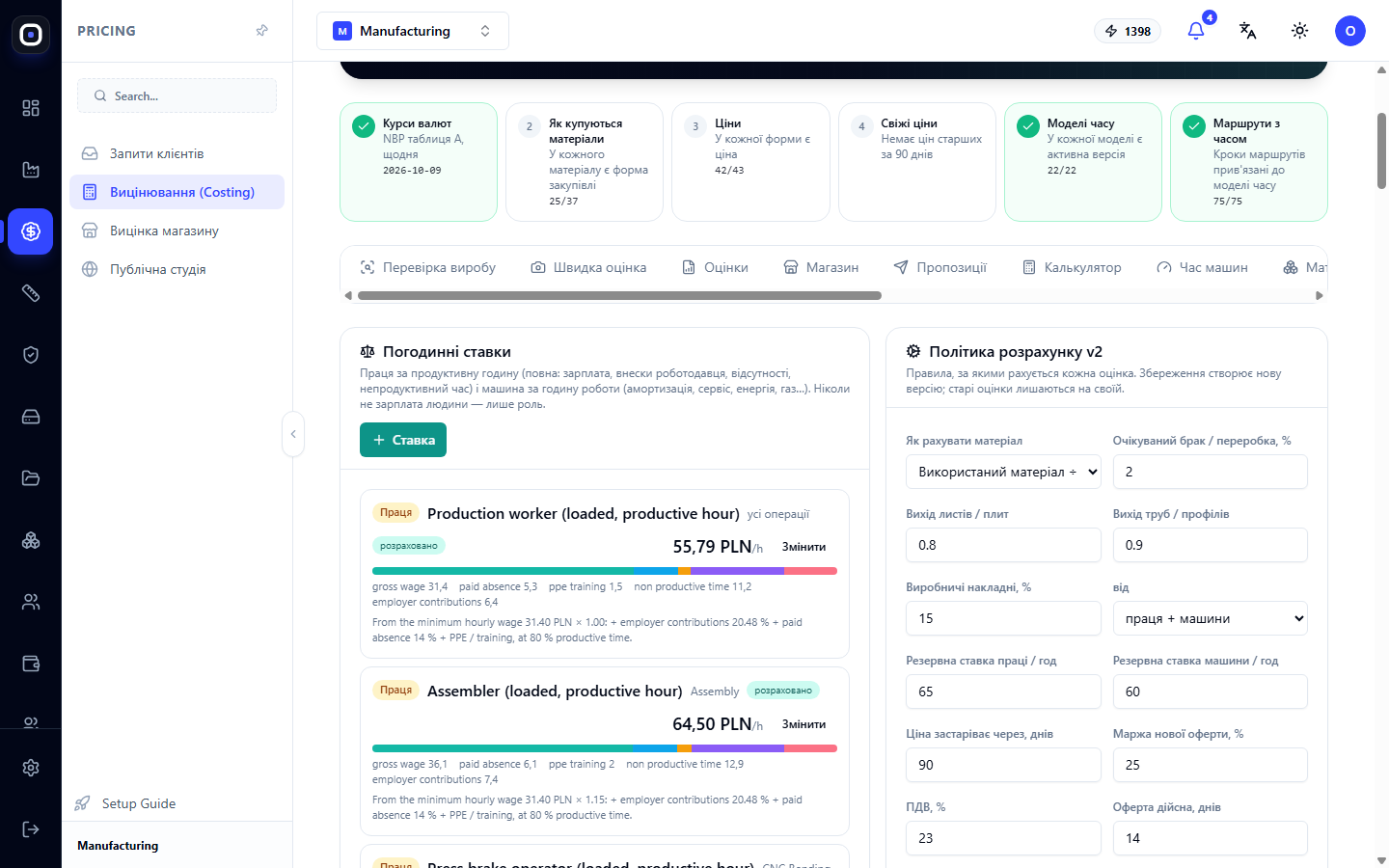Screen dimensions: 1389x868
Task: Switch to the 'Швидка оцінка' tab
Action: (588, 267)
